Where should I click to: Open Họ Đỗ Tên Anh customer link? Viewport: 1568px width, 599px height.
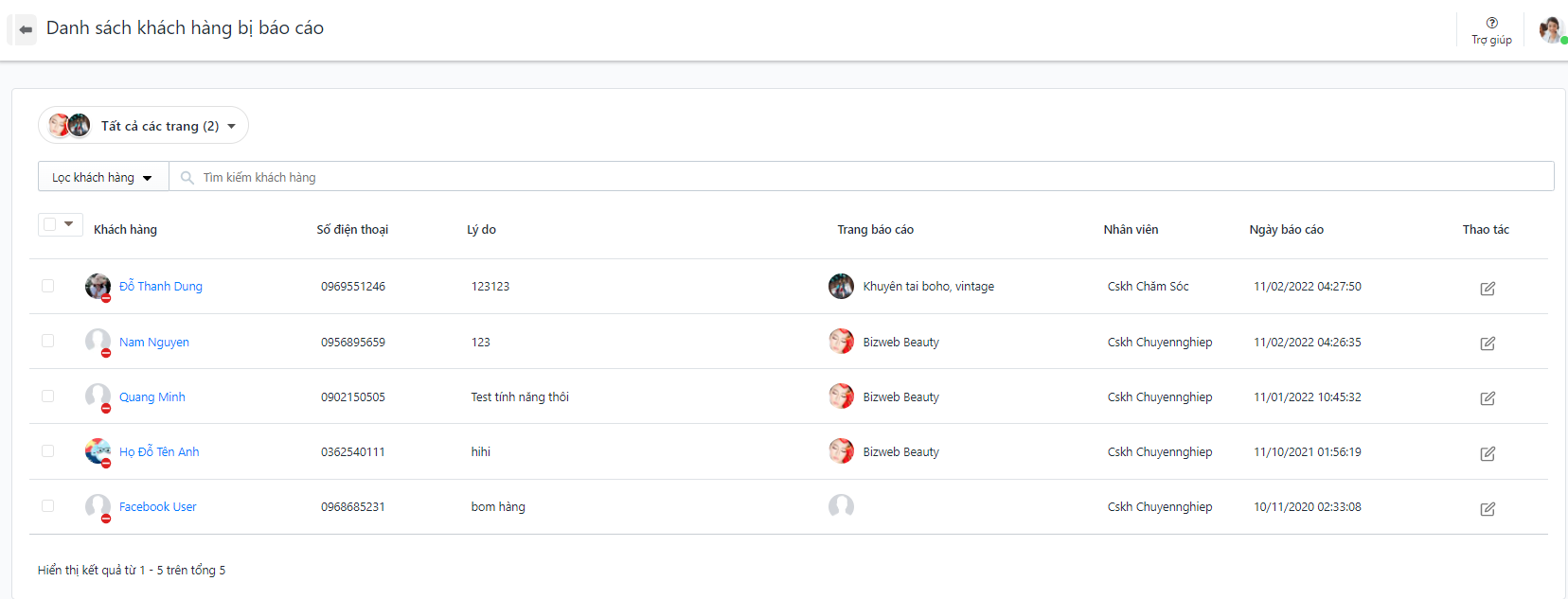(159, 452)
